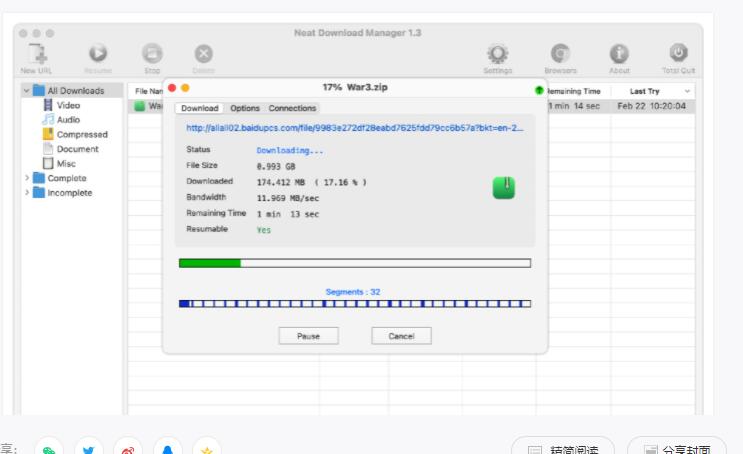Switch to the Options tab
Image resolution: width=743 pixels, height=454 pixels.
point(245,108)
